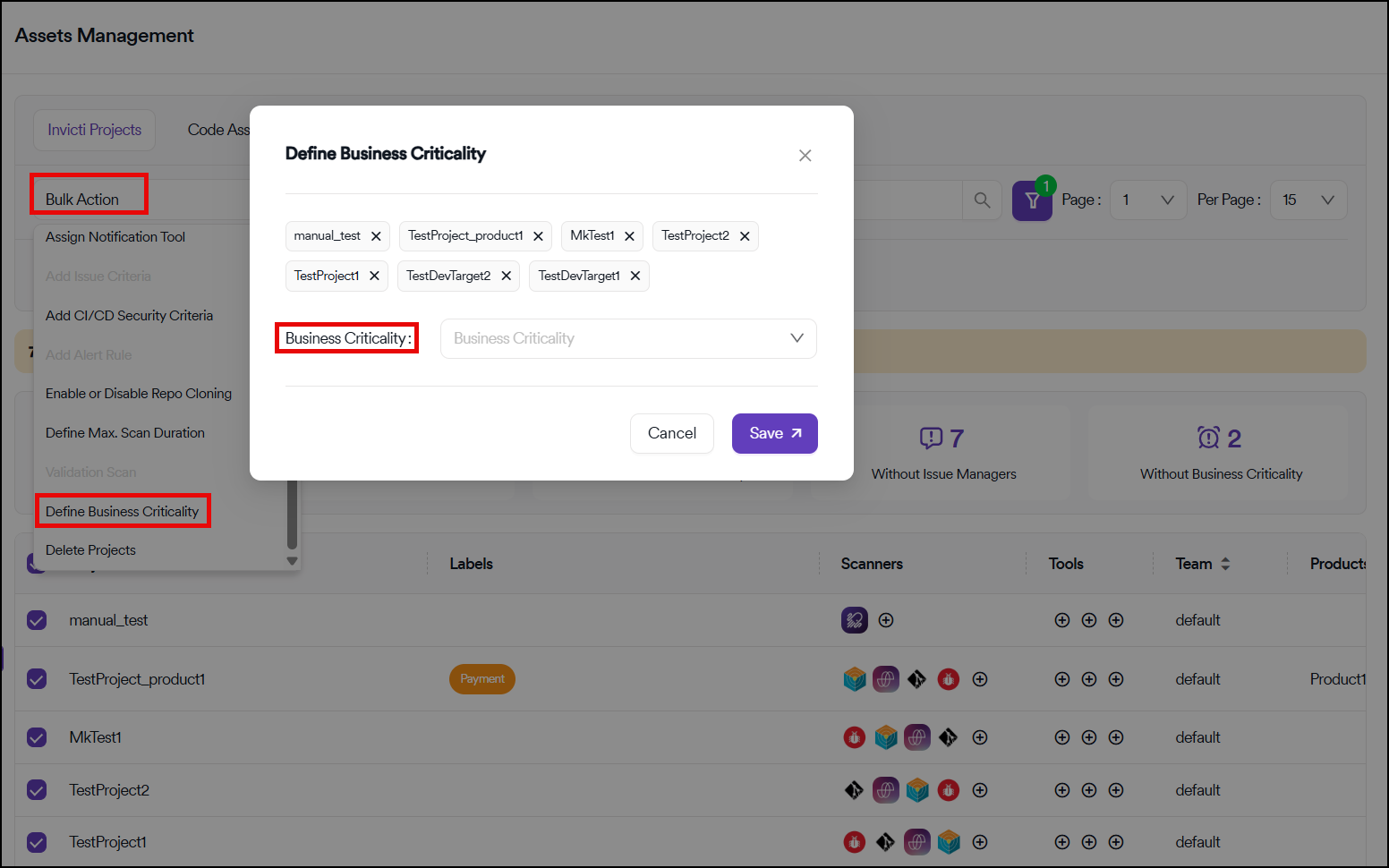
Task: Switch to the Invicti Projects tab
Action: click(x=94, y=130)
